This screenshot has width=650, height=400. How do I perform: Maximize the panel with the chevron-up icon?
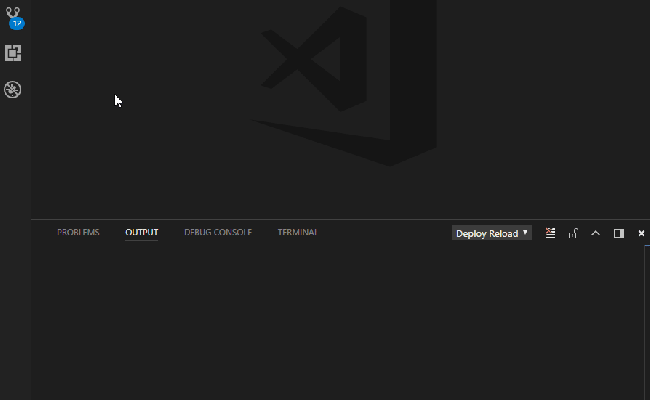tap(596, 233)
